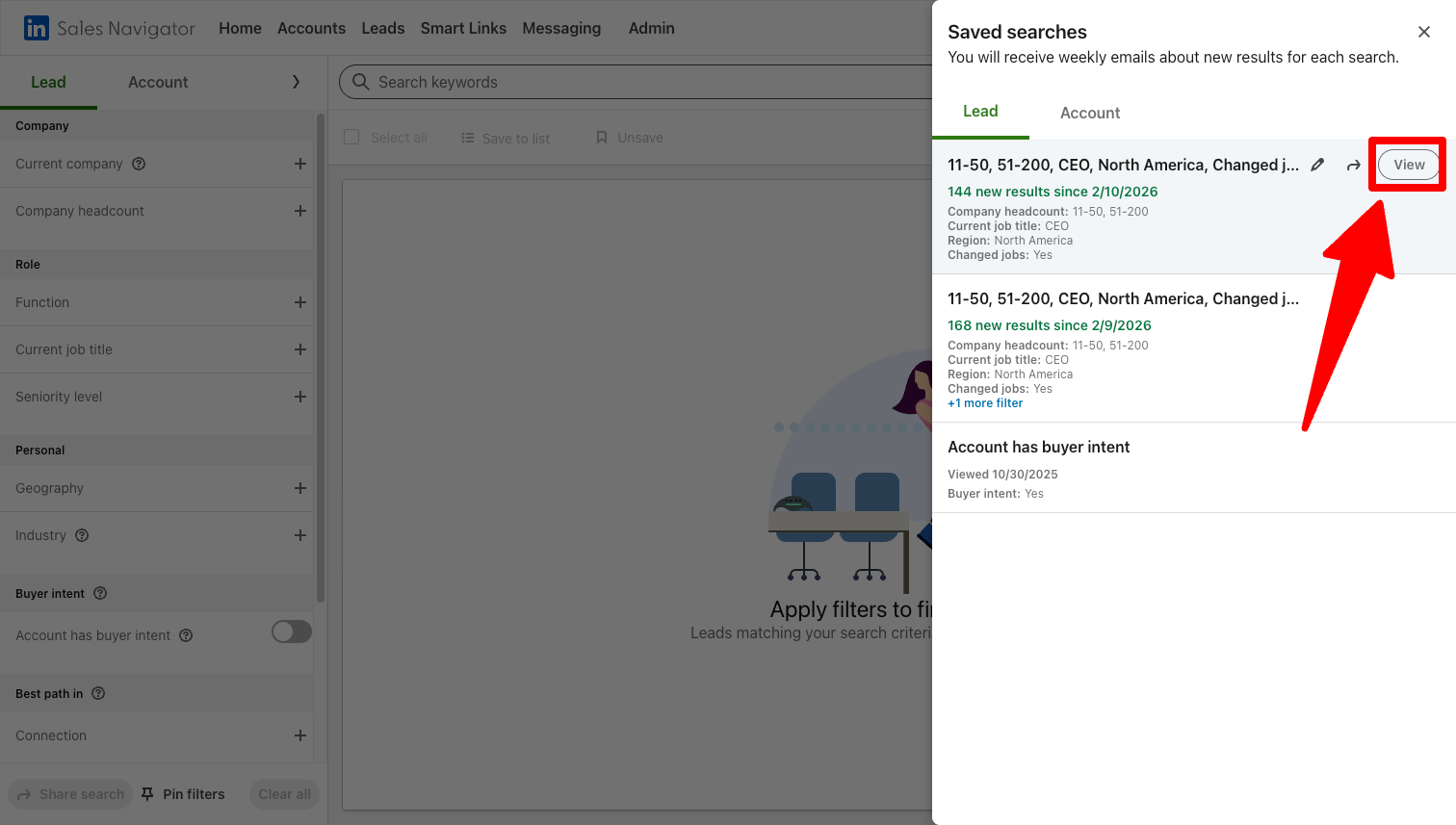The image size is (1456, 825).
Task: Open Admin in top navigation
Action: [652, 28]
